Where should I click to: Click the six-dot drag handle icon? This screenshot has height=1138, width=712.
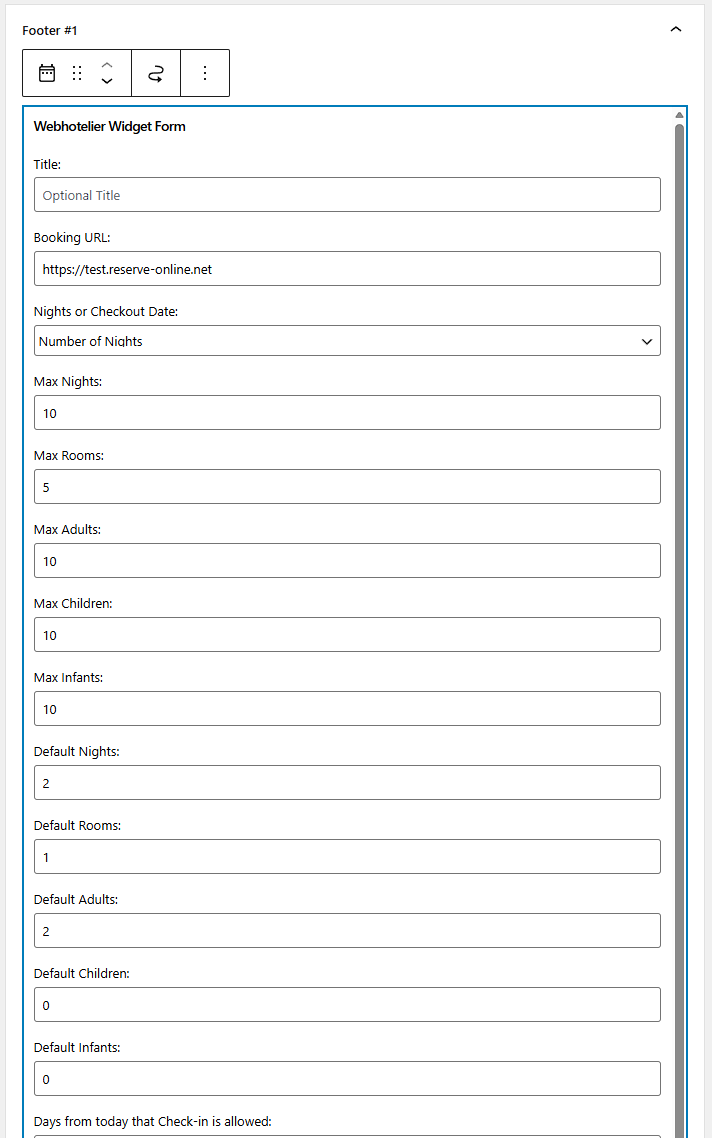pyautogui.click(x=78, y=72)
